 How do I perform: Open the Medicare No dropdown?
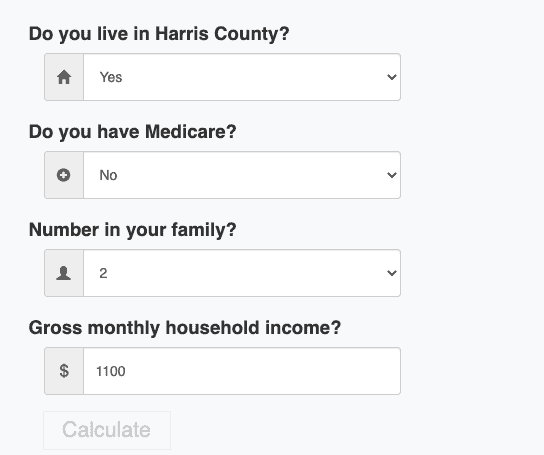pyautogui.click(x=242, y=175)
